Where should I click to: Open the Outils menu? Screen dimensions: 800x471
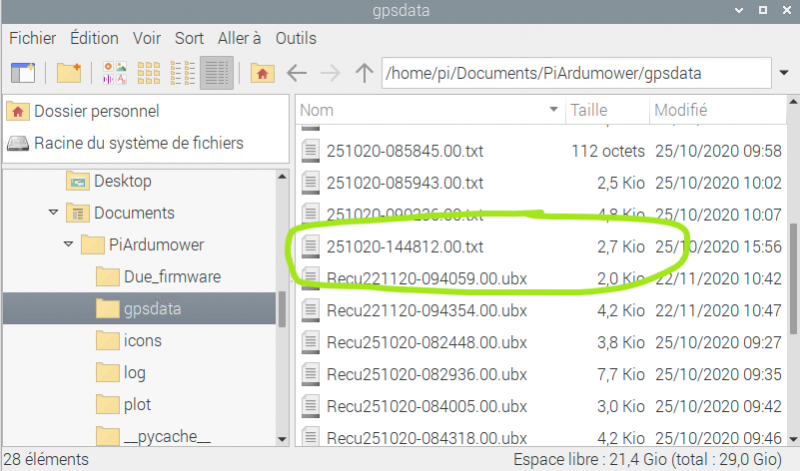296,38
